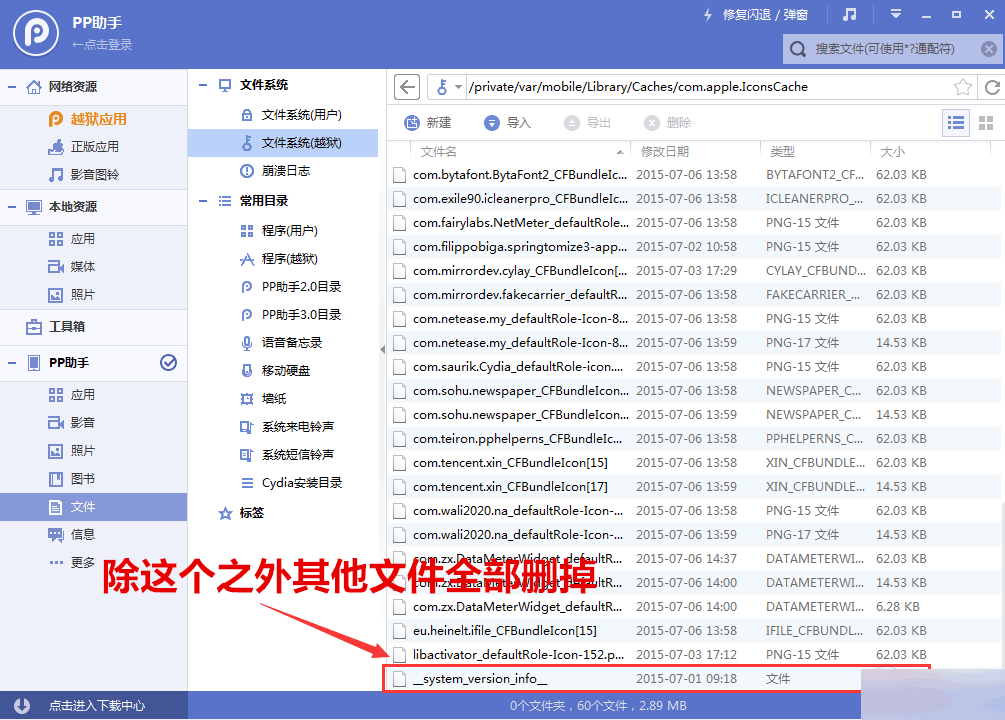Click 新建 new button
1005x720 pixels.
[x=428, y=122]
